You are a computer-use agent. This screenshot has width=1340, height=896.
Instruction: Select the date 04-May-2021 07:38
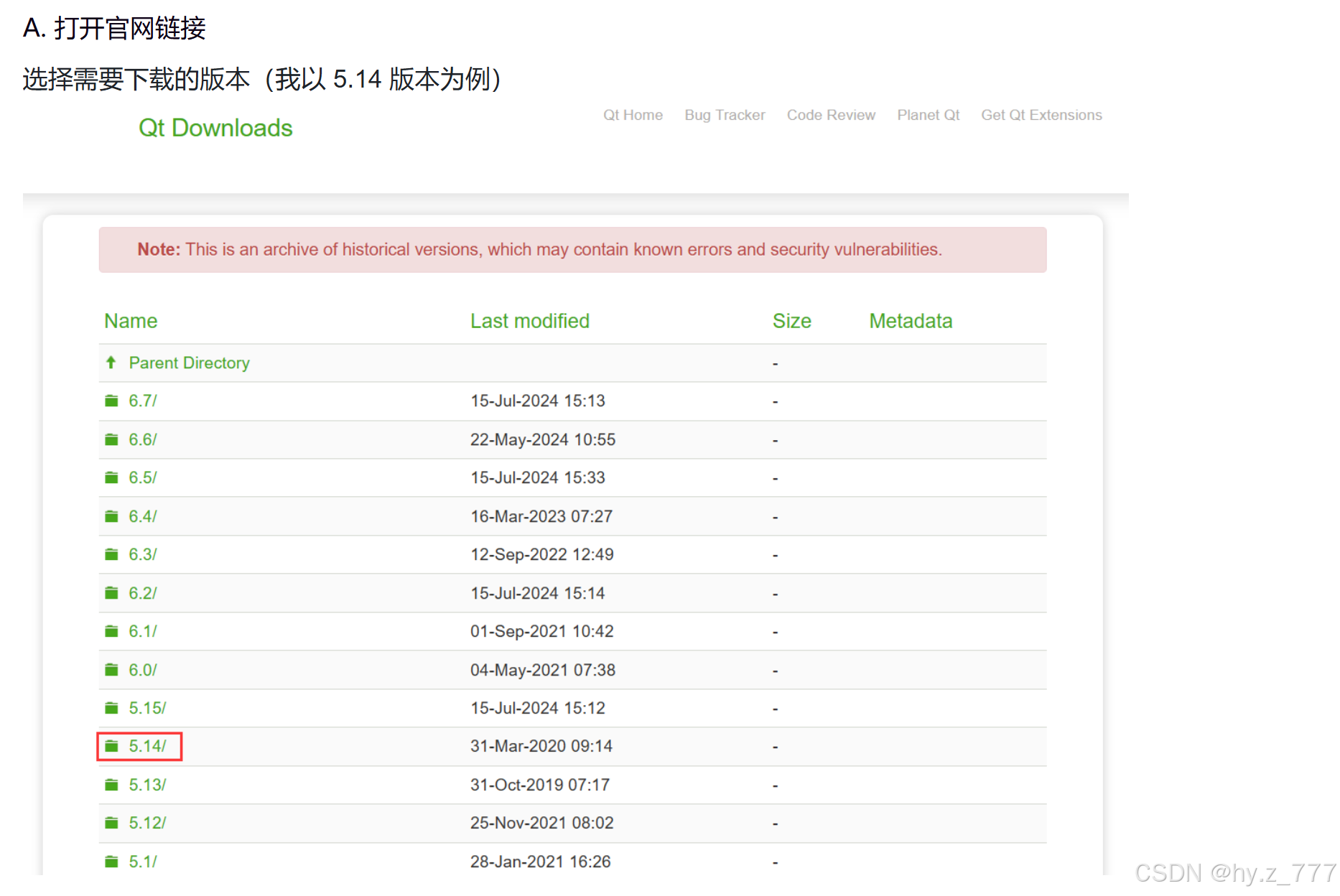pos(543,670)
